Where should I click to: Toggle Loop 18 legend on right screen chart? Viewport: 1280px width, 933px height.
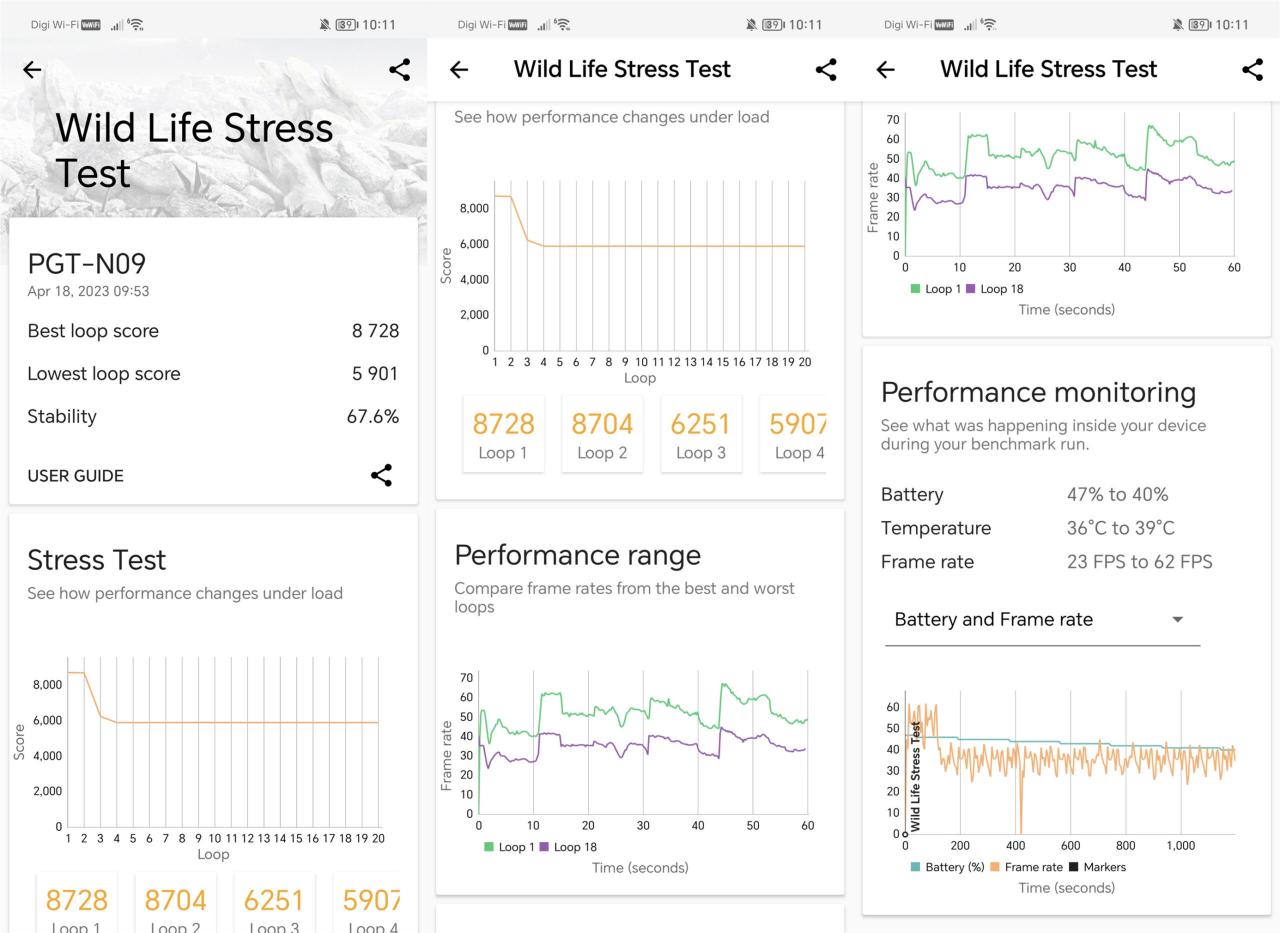[x=995, y=289]
